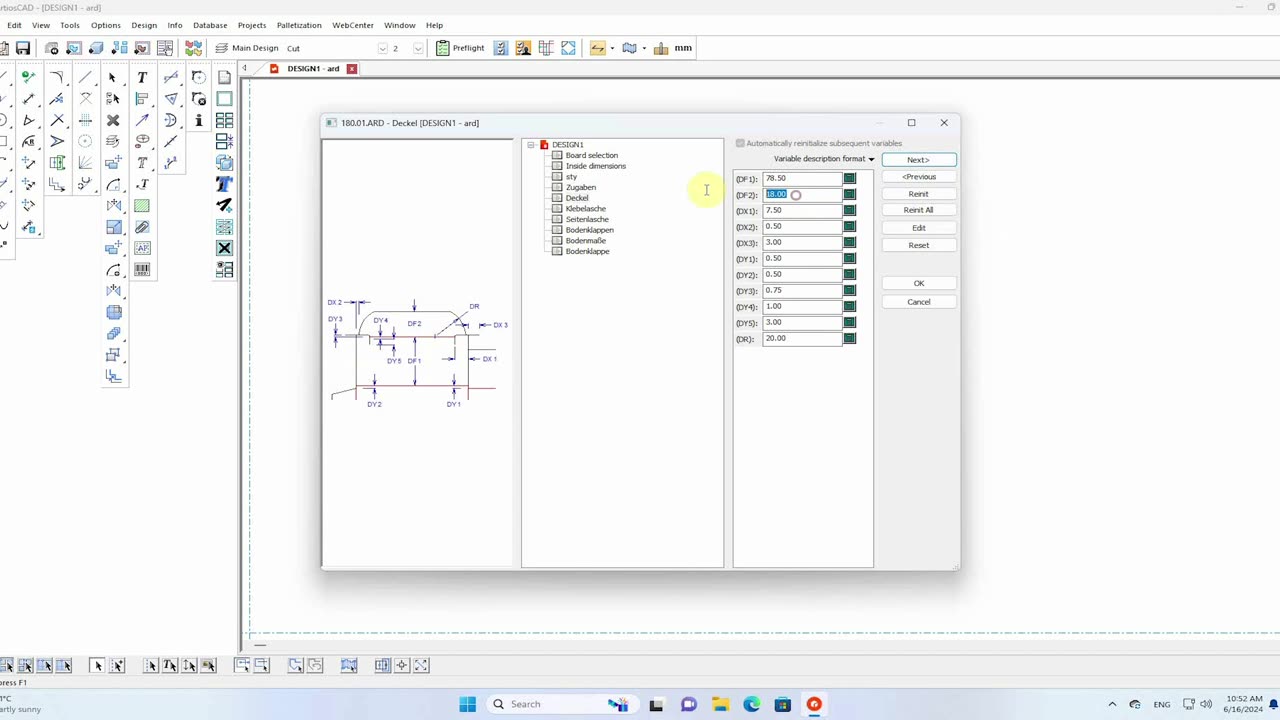Click the icon button beside the DY5 field

[x=850, y=322]
